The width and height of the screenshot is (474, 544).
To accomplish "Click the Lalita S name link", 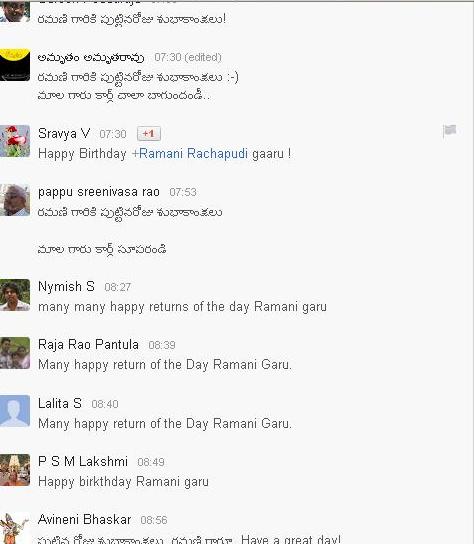I will (x=60, y=403).
